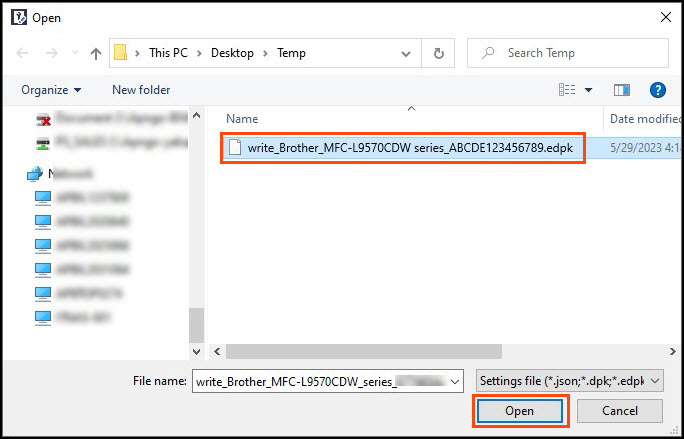Expand the chevron after Desktop
The width and height of the screenshot is (684, 439).
(265, 53)
